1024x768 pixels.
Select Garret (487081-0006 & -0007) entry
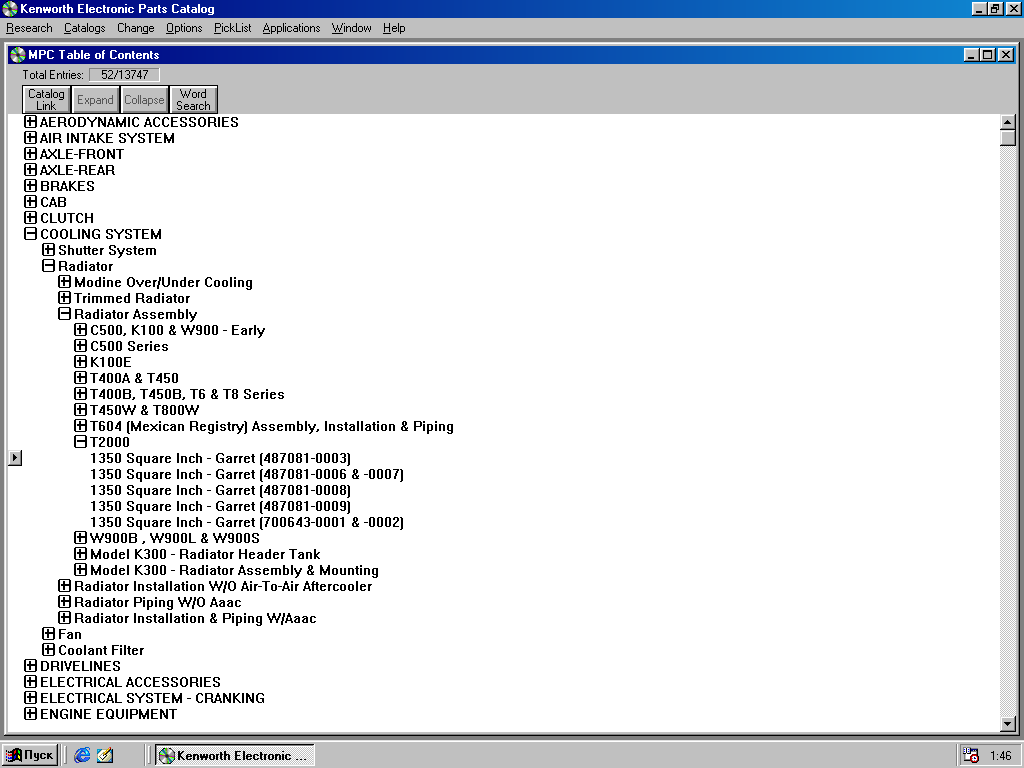(247, 474)
